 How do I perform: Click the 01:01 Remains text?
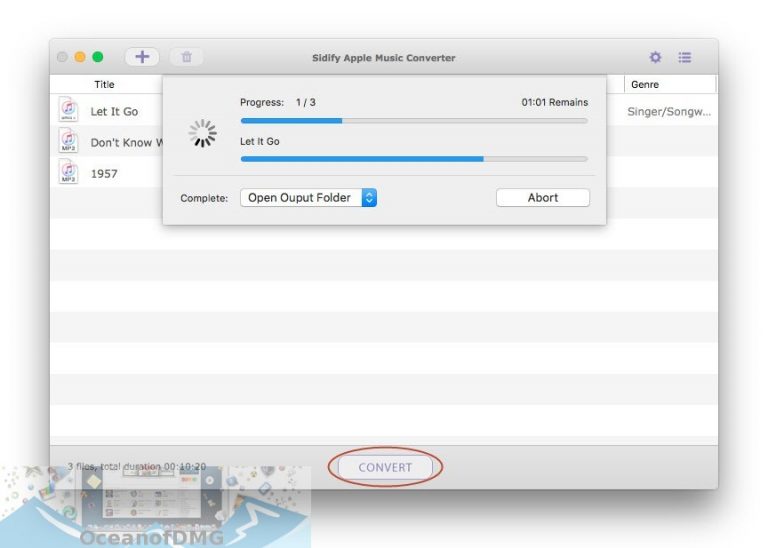coord(554,102)
